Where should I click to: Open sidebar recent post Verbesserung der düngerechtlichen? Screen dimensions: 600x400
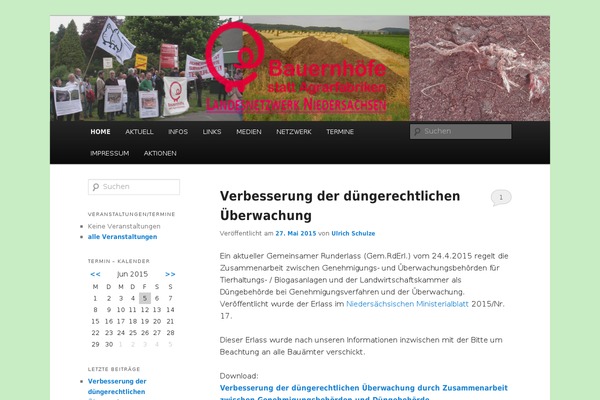[117, 389]
